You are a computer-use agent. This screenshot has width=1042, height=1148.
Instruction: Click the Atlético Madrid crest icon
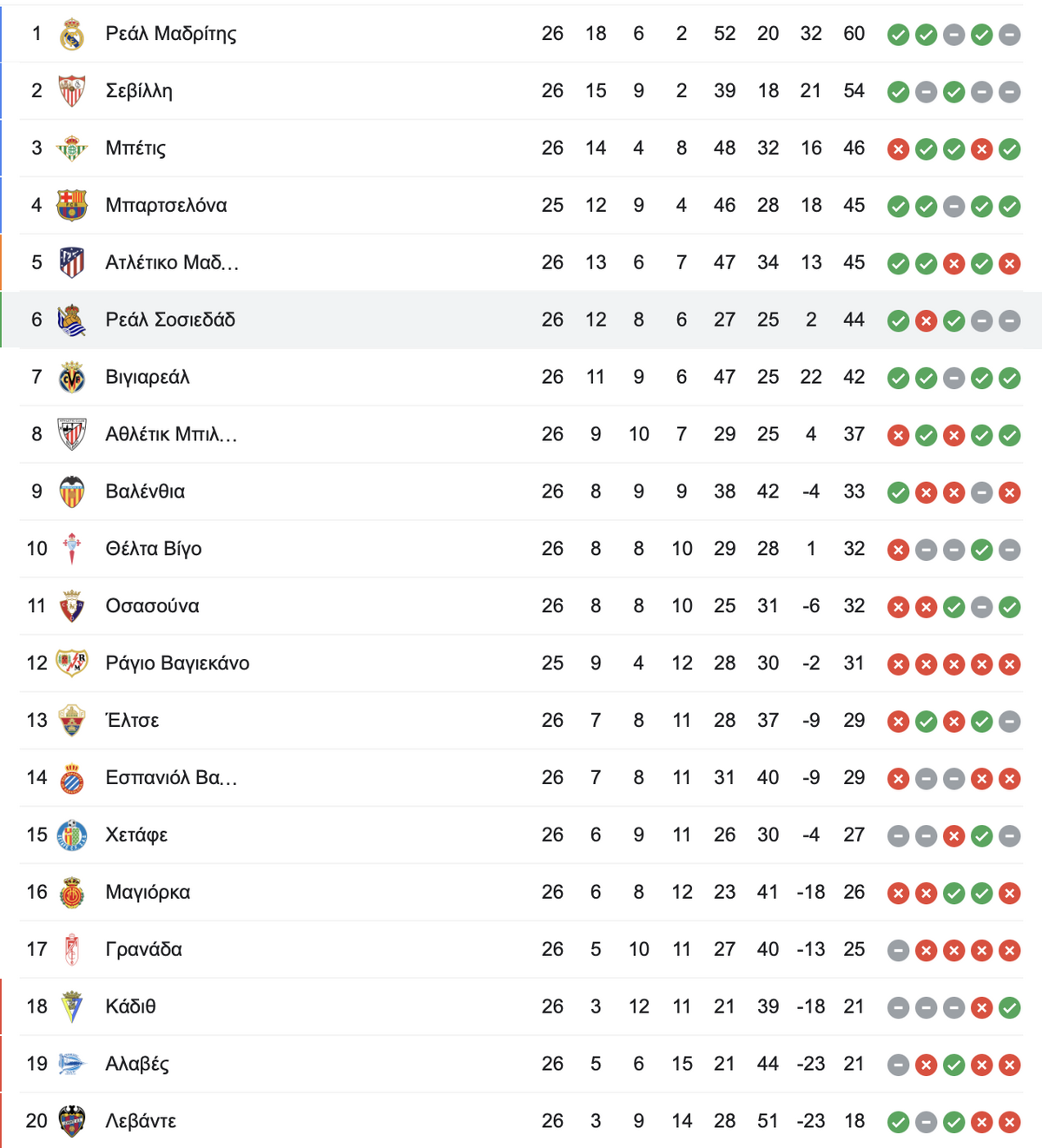(72, 262)
